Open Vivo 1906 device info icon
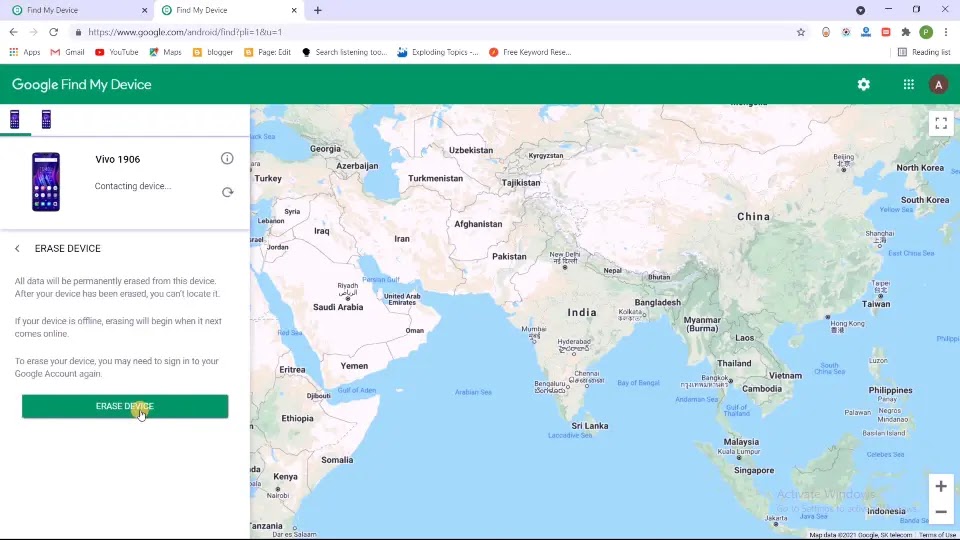Viewport: 960px width, 540px height. 227,159
